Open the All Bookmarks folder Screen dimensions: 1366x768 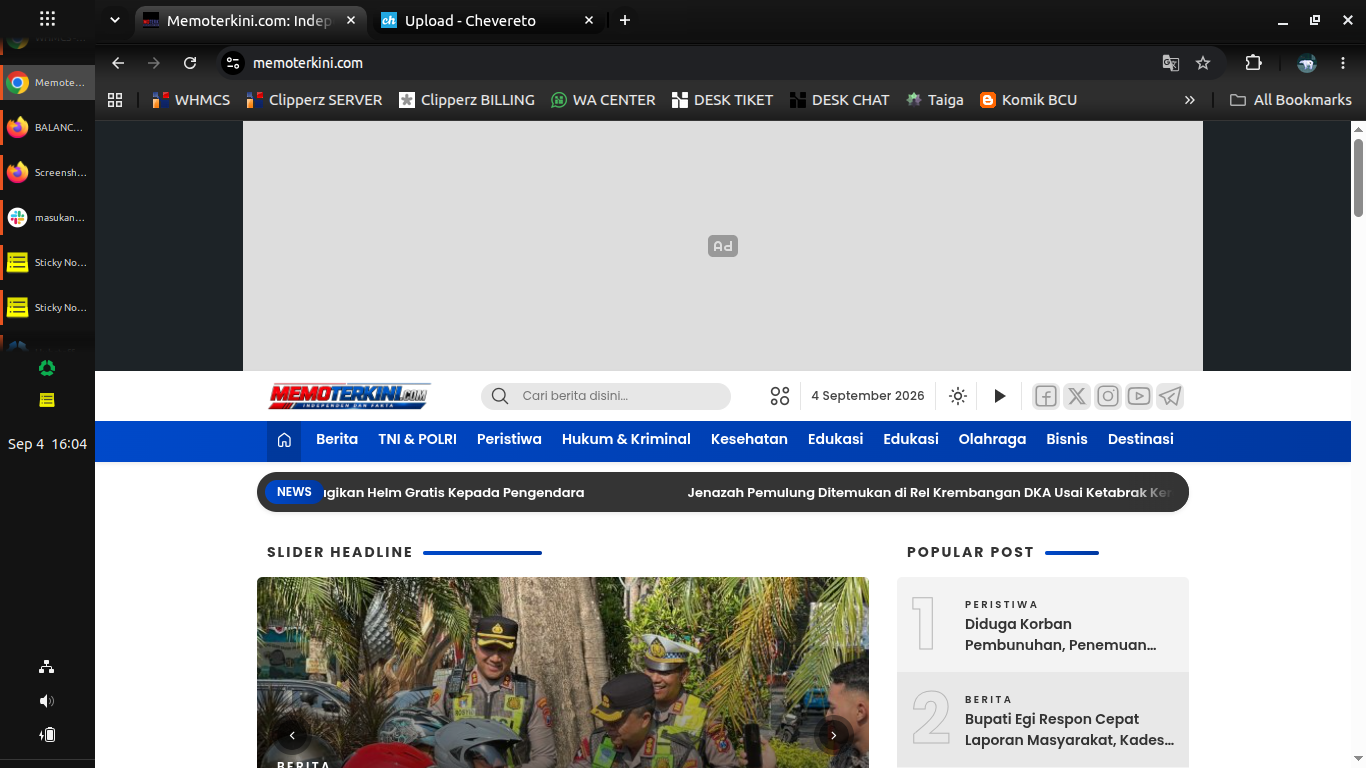click(x=1290, y=100)
